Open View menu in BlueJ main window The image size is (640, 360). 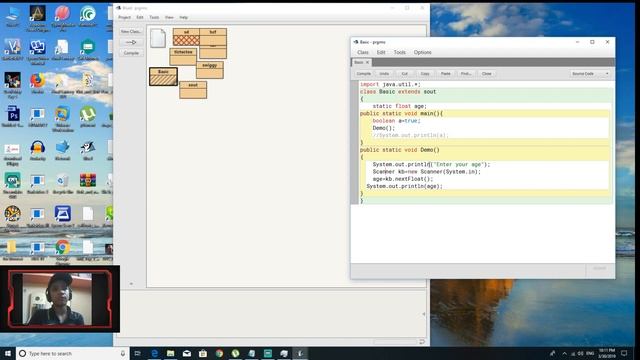point(169,18)
